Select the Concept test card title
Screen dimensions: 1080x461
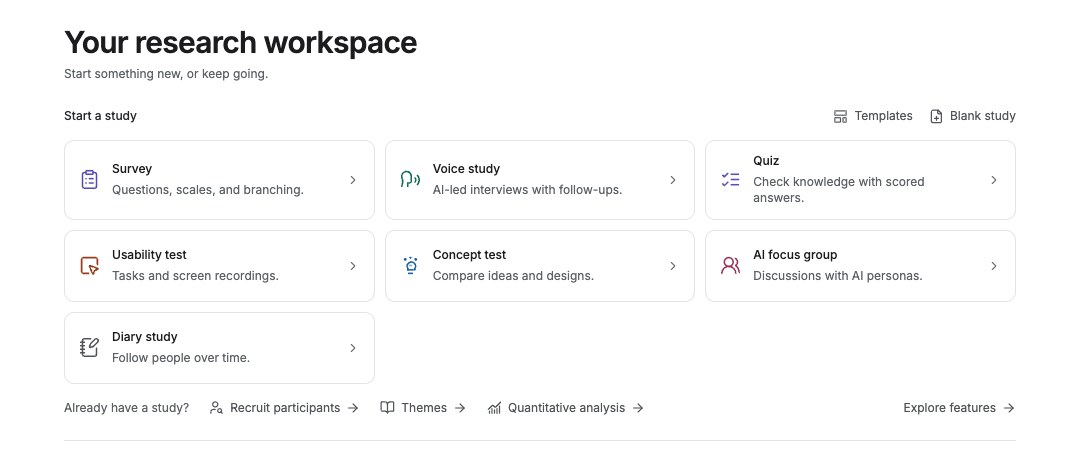(469, 255)
